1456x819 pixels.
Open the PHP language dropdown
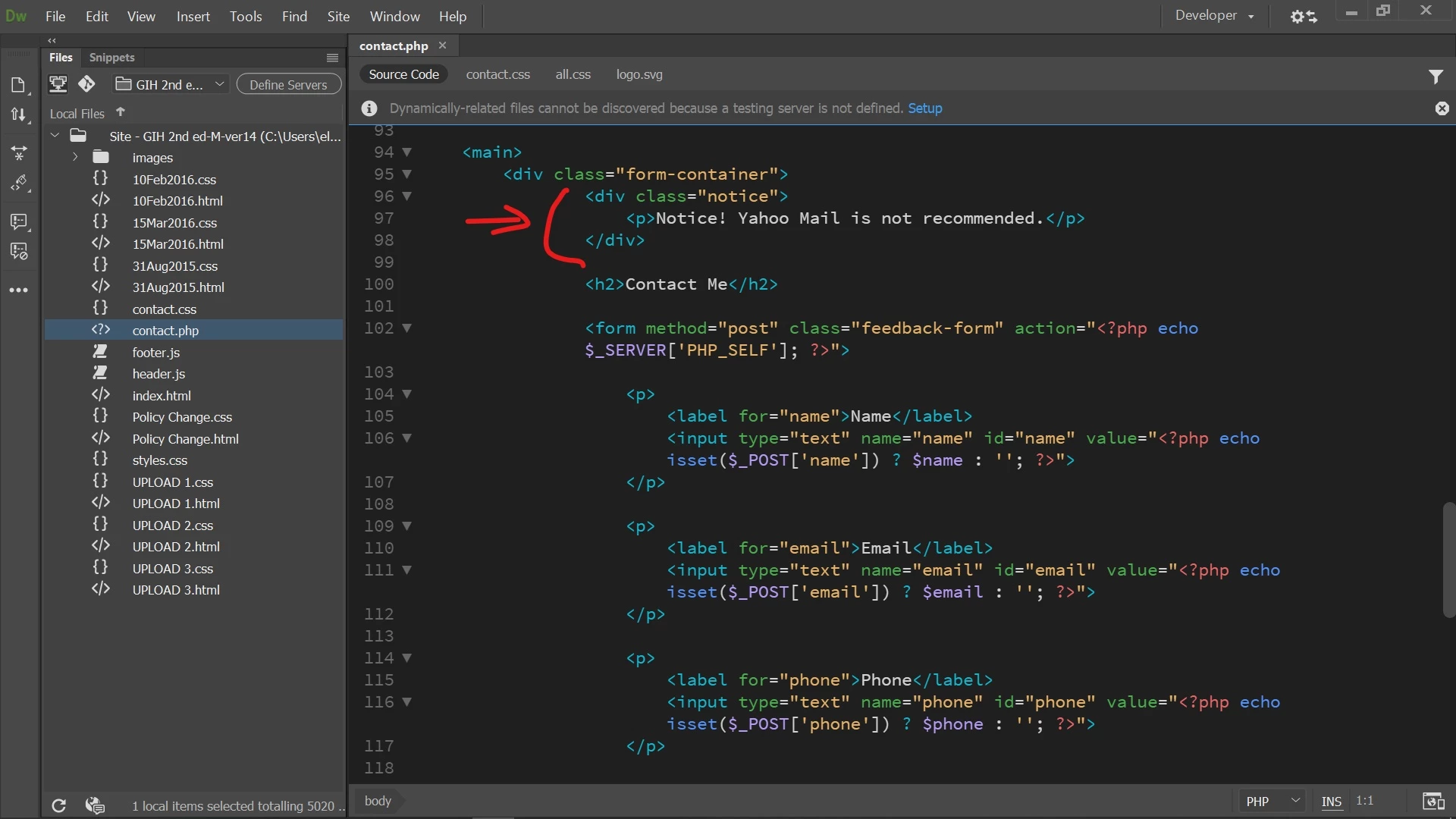point(1272,802)
